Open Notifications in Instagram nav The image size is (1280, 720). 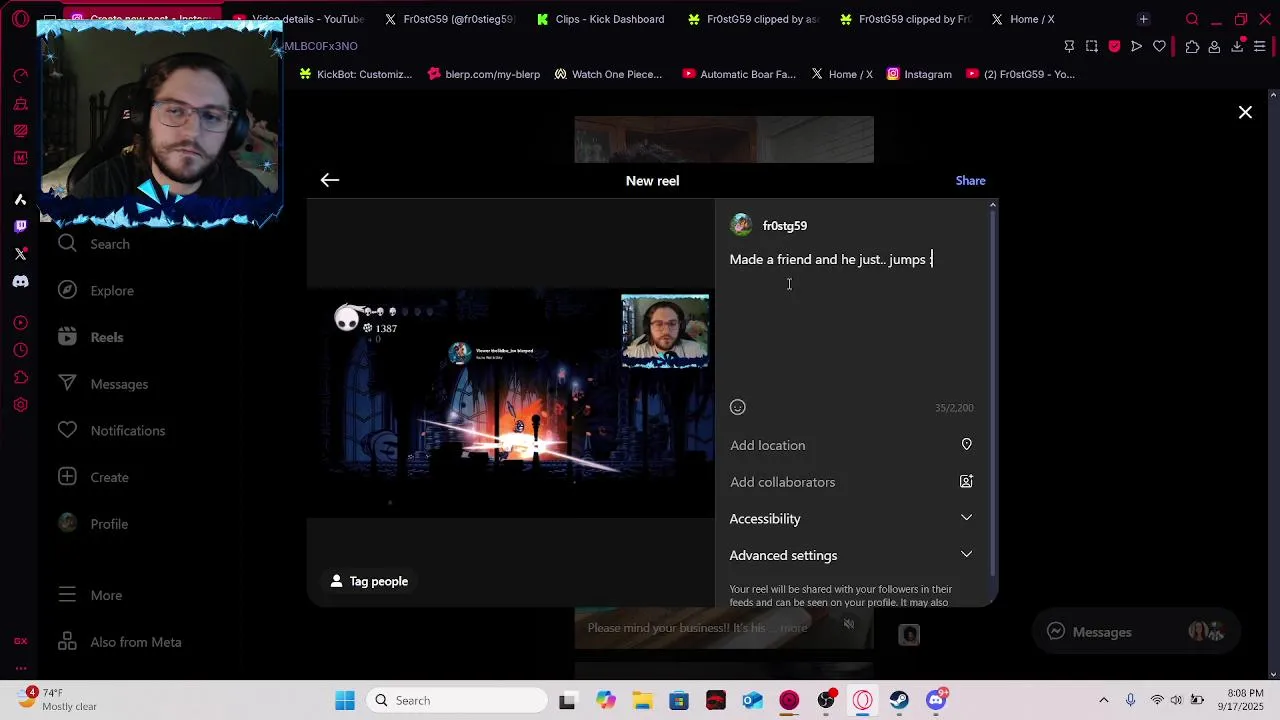coord(111,431)
